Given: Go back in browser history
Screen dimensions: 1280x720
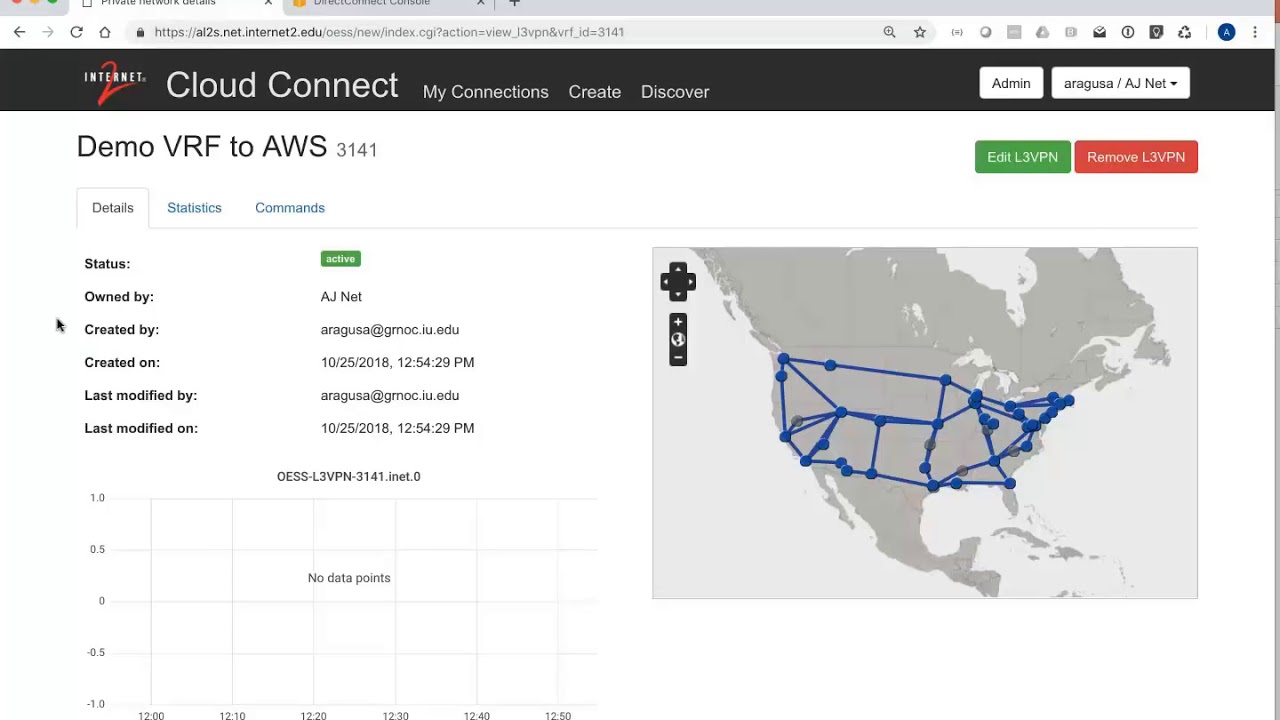Looking at the screenshot, I should 19,32.
